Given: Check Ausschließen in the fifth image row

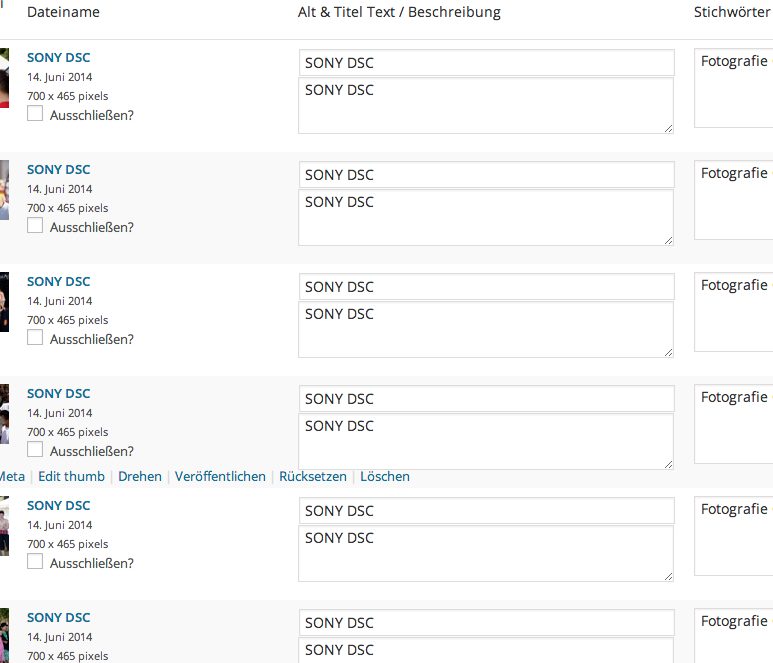Looking at the screenshot, I should point(35,562).
